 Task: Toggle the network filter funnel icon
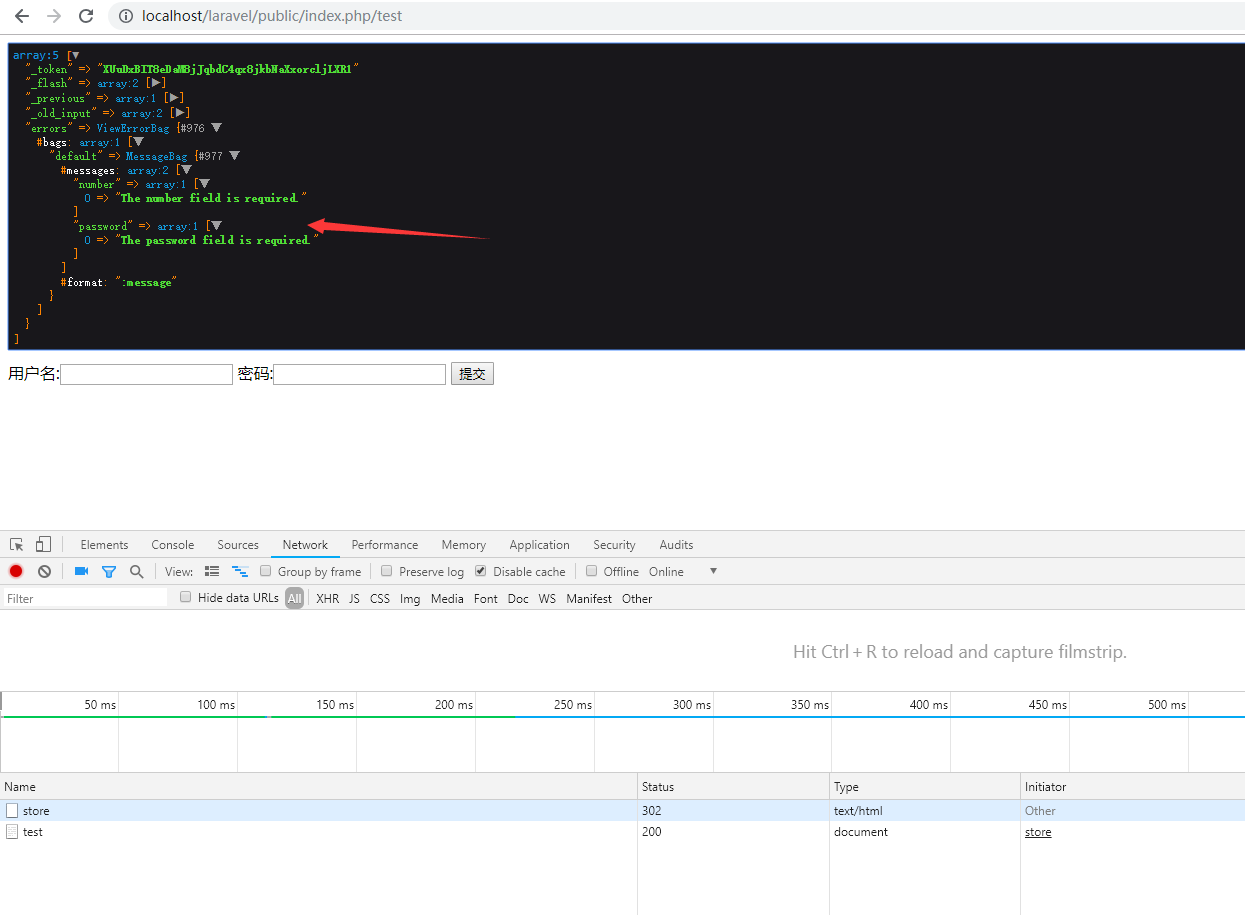[109, 571]
